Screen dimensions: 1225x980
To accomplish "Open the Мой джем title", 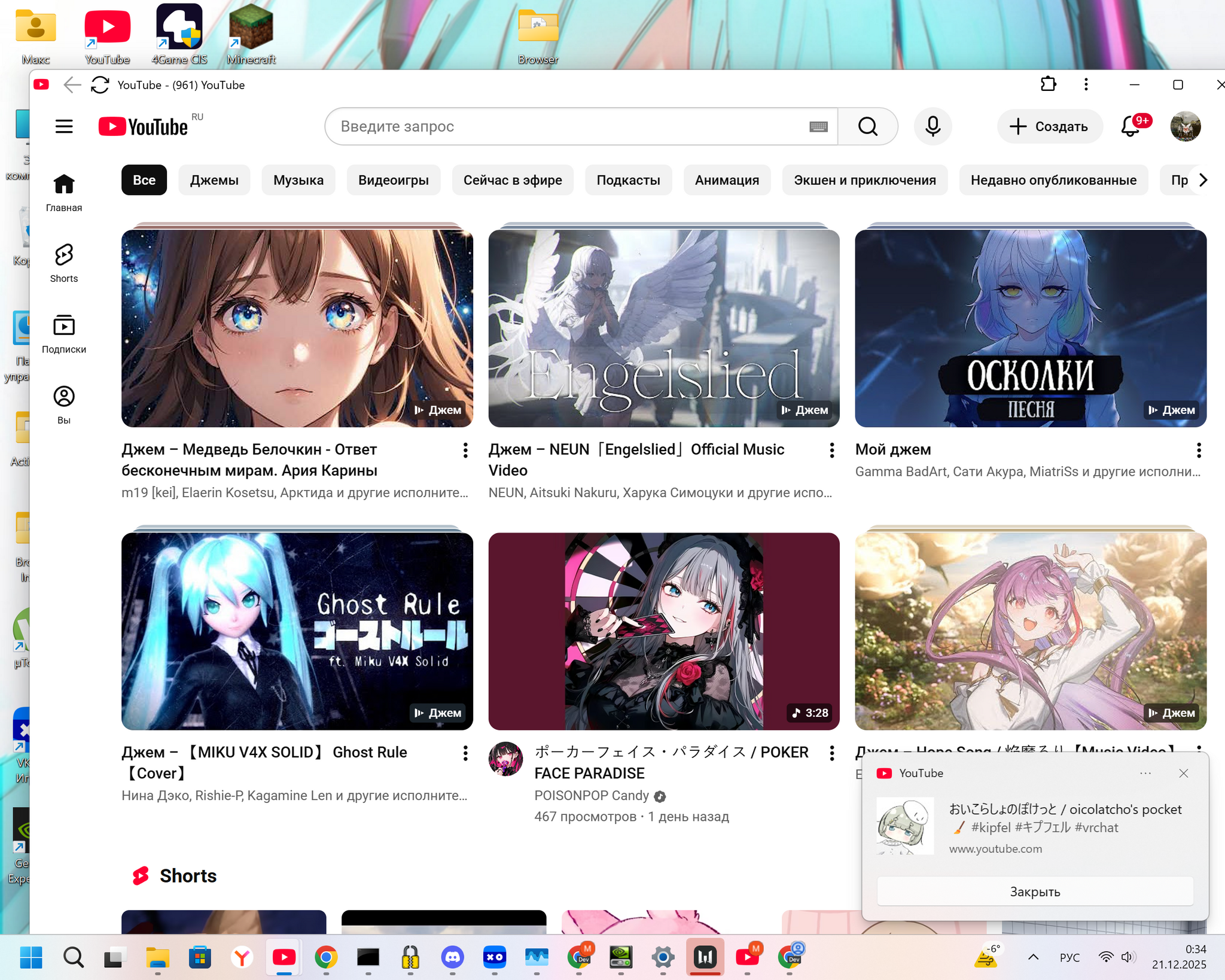I will (x=893, y=450).
